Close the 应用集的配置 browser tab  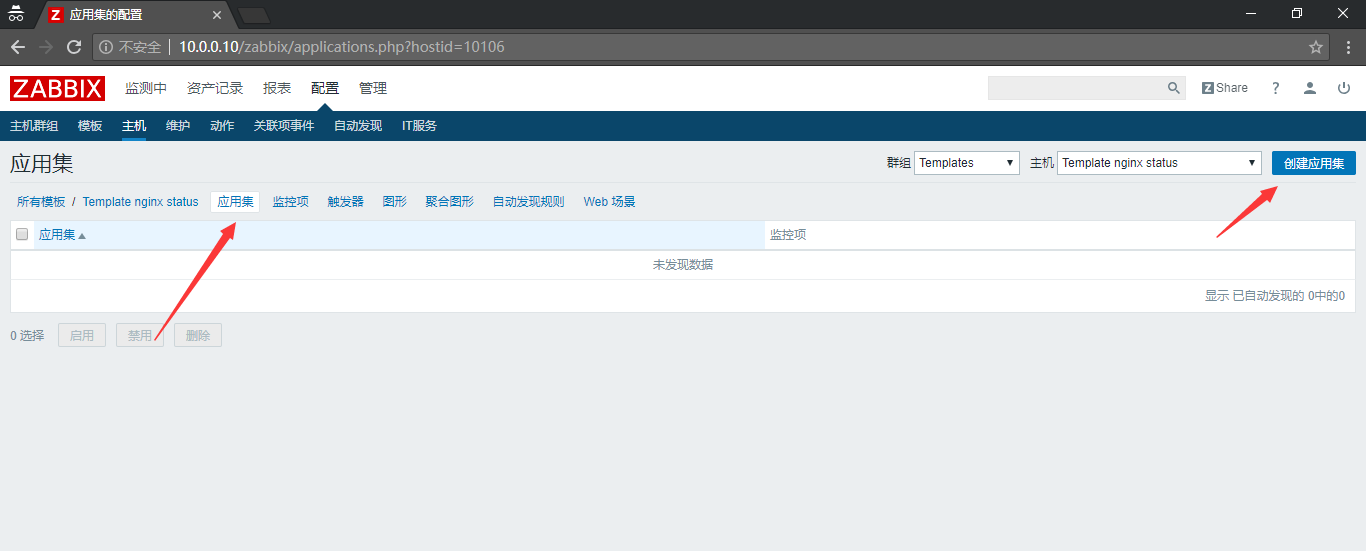217,15
